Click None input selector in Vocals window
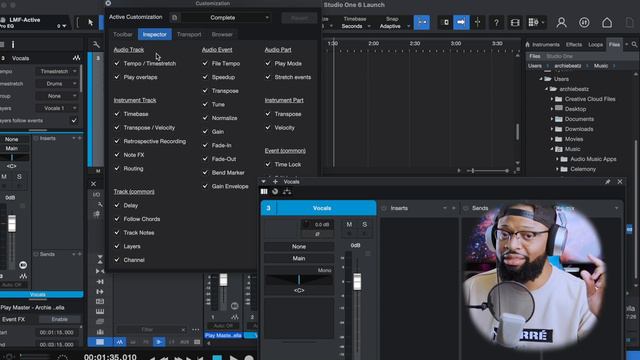The width and height of the screenshot is (640, 360). tap(299, 247)
